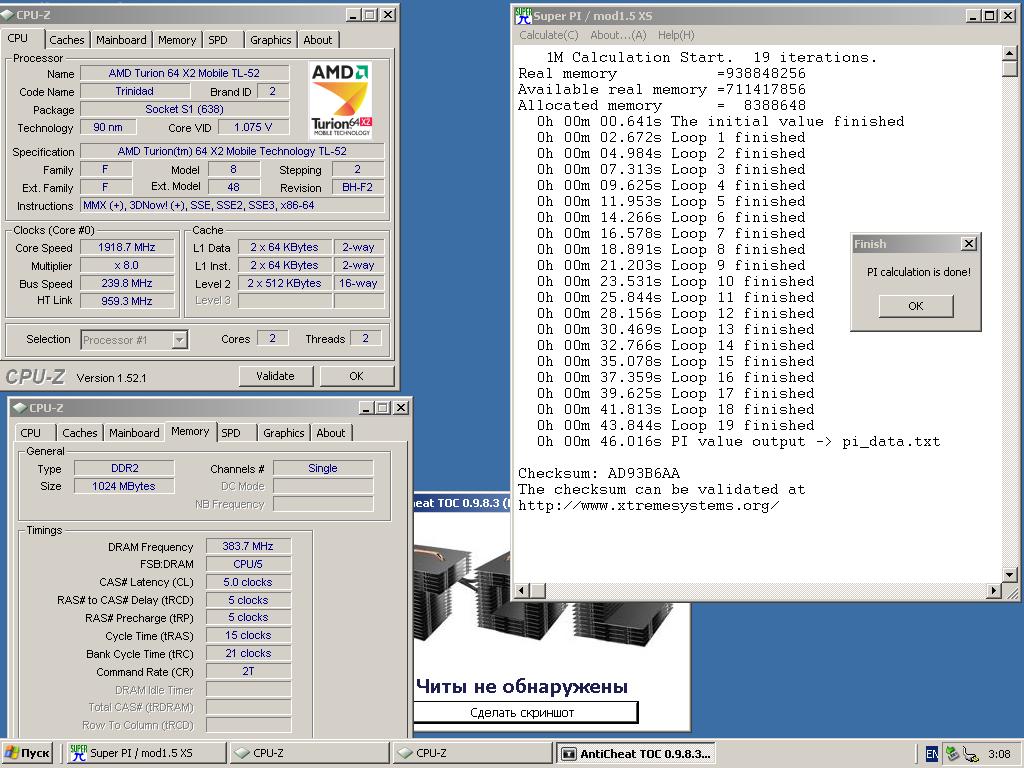Click the FSB:DRAM value CPU/5

[x=248, y=564]
